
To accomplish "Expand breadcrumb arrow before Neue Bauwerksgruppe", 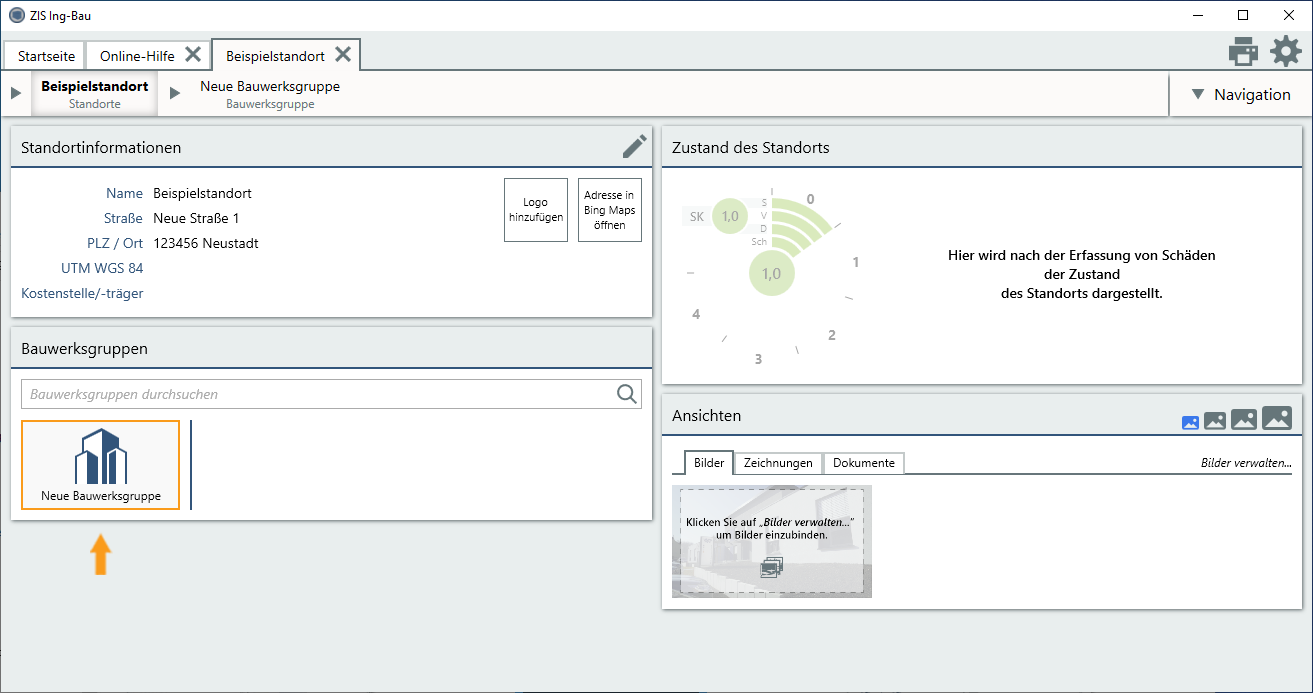I will point(175,93).
